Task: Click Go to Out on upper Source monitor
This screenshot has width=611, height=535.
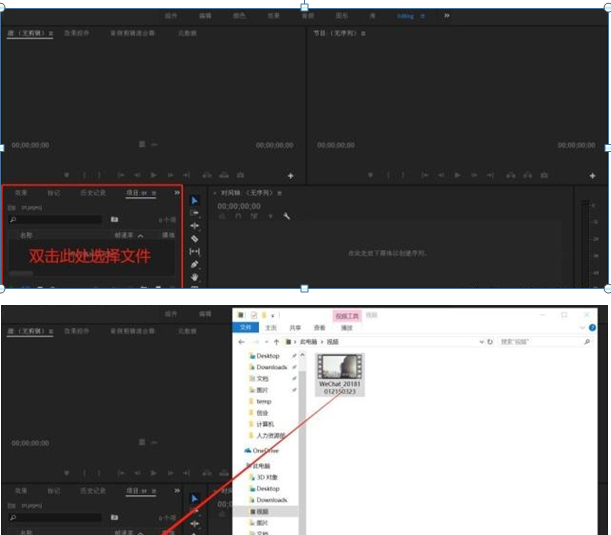Action: (x=187, y=175)
